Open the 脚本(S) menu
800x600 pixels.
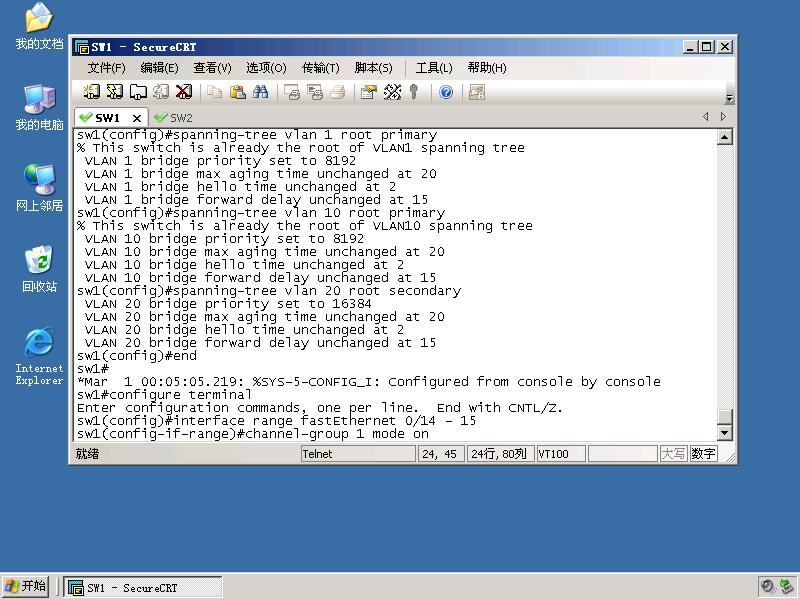(x=373, y=68)
